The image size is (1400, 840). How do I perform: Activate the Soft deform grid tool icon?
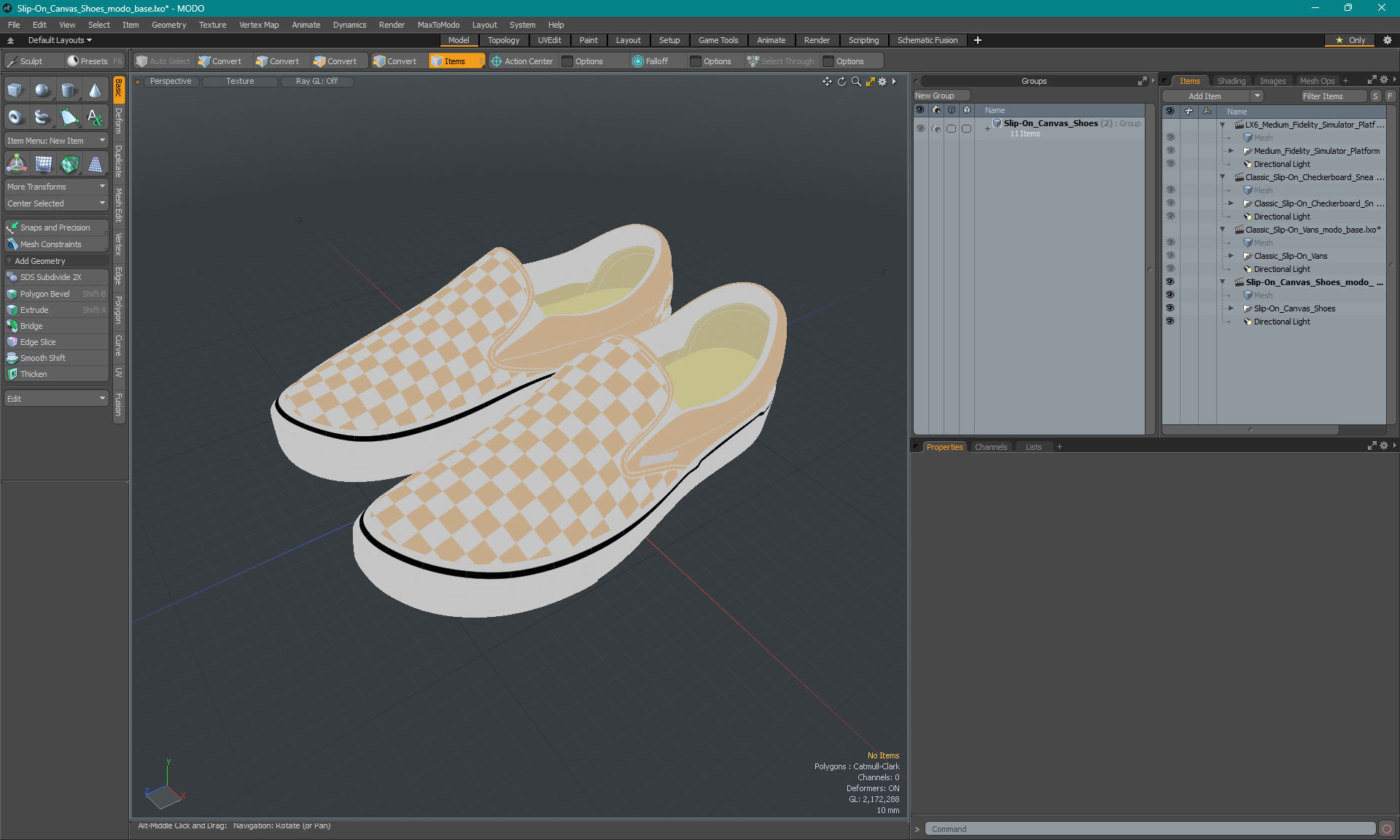(43, 164)
